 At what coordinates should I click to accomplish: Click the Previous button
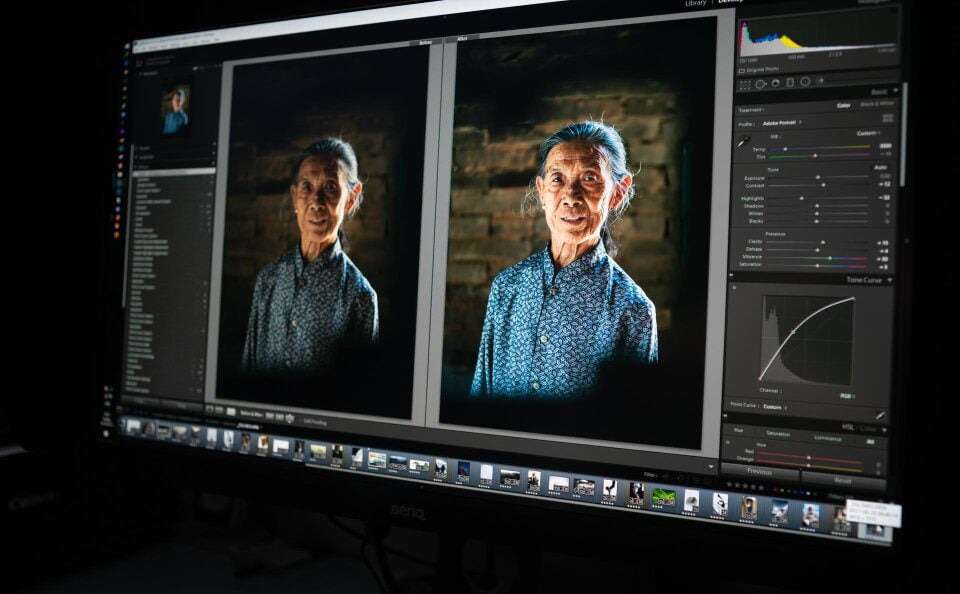[759, 472]
